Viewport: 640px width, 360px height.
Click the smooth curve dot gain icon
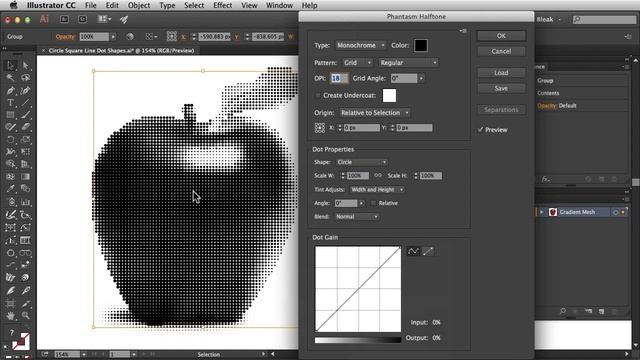tap(413, 251)
